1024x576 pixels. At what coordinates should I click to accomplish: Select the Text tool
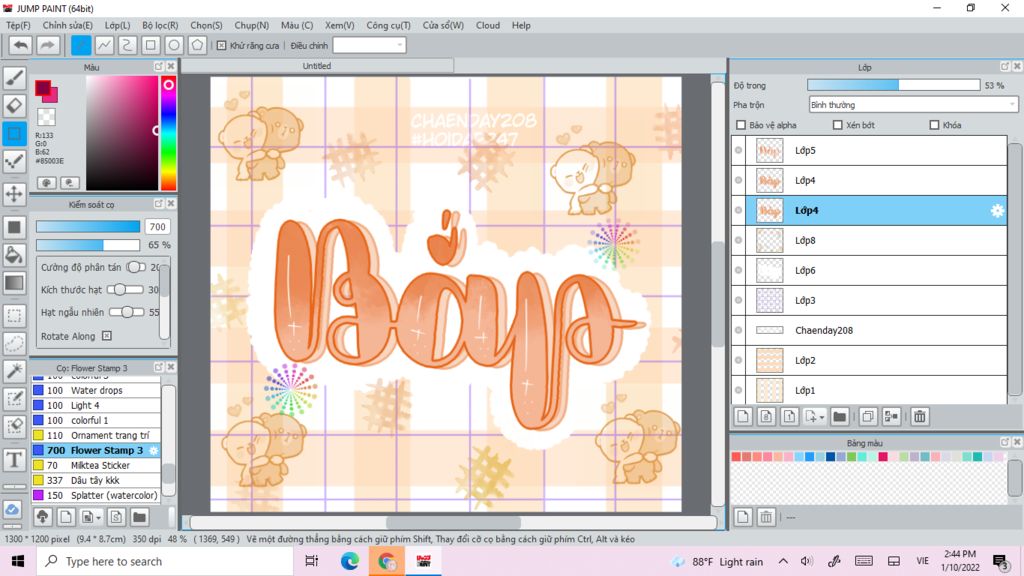click(14, 460)
